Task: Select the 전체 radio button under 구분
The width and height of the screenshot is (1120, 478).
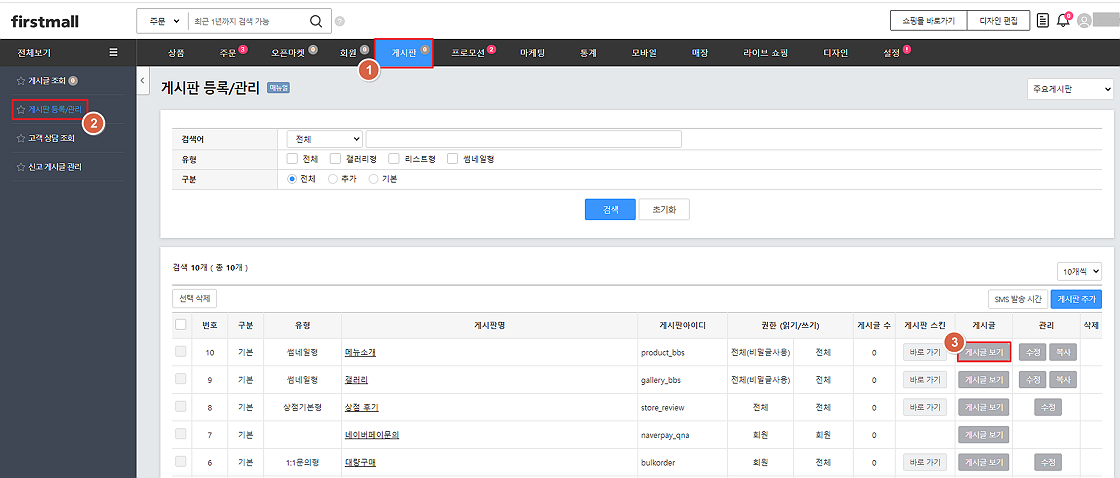Action: (x=291, y=179)
